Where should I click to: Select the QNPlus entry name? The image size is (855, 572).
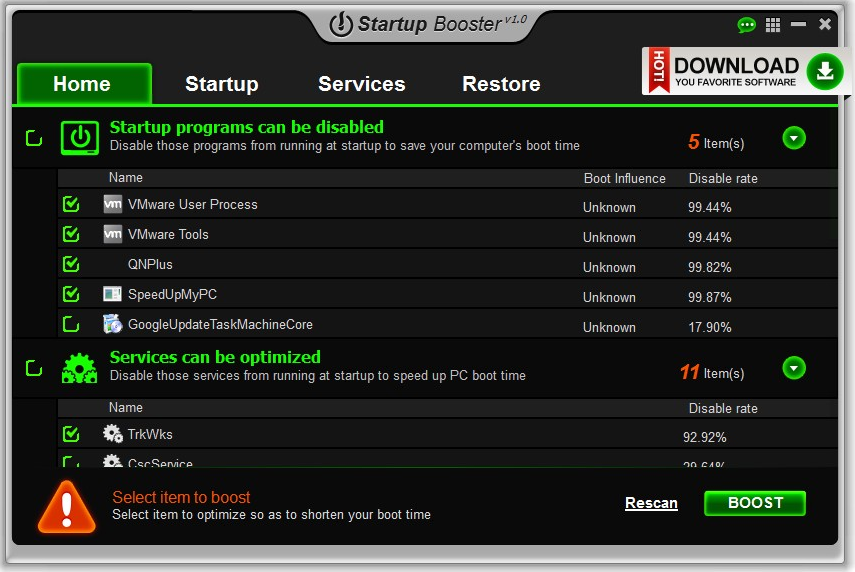coord(150,264)
